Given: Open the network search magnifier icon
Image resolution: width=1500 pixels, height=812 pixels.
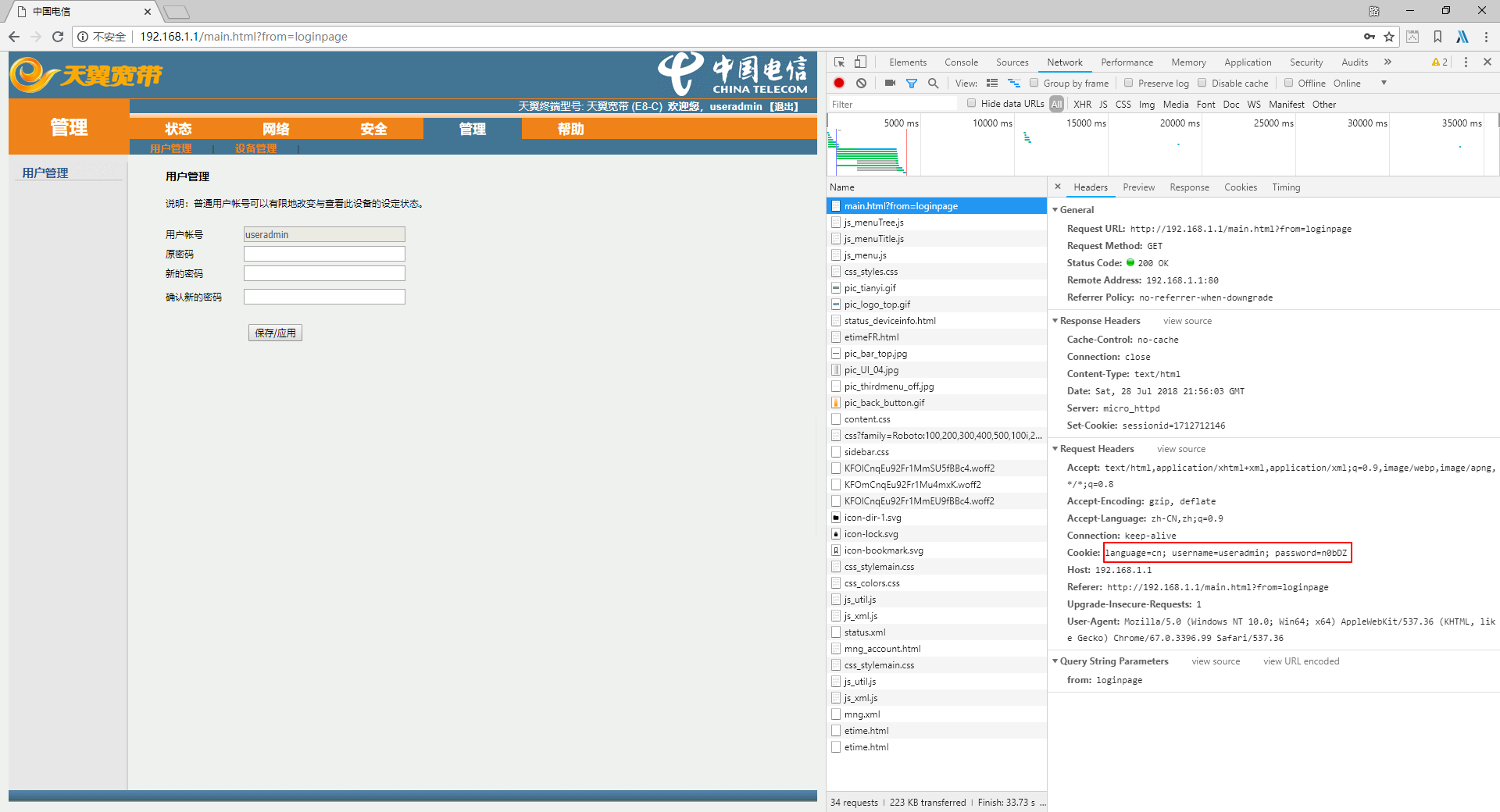Looking at the screenshot, I should pos(933,83).
